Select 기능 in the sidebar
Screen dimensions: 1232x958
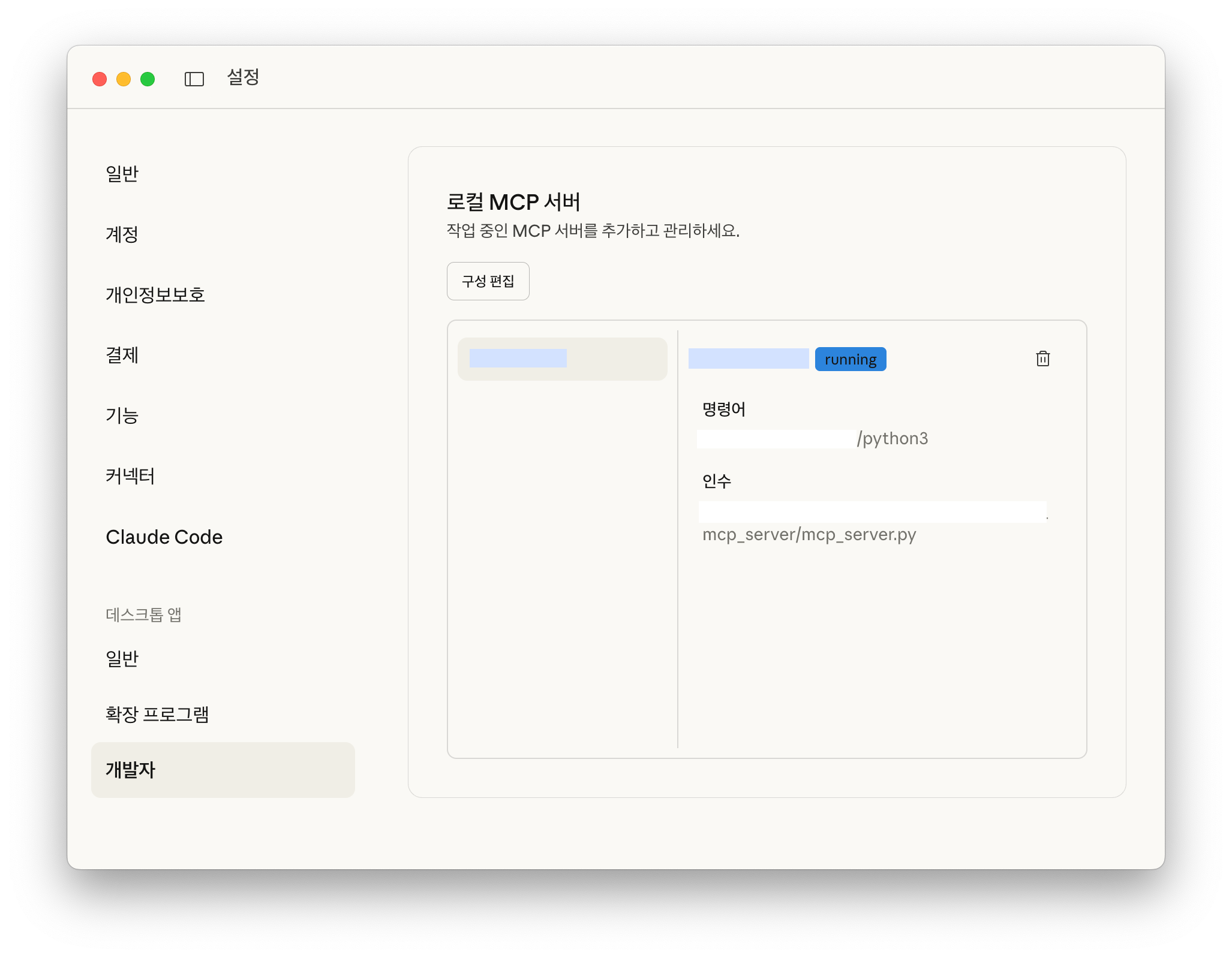point(122,416)
